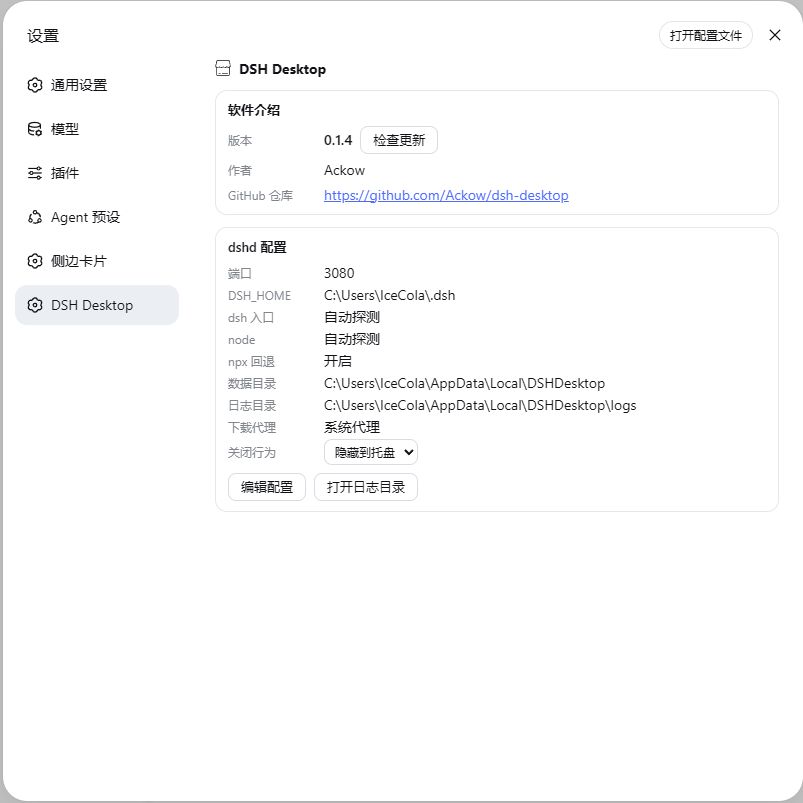Click 自动探测 value beside node
The image size is (803, 803).
tap(352, 340)
